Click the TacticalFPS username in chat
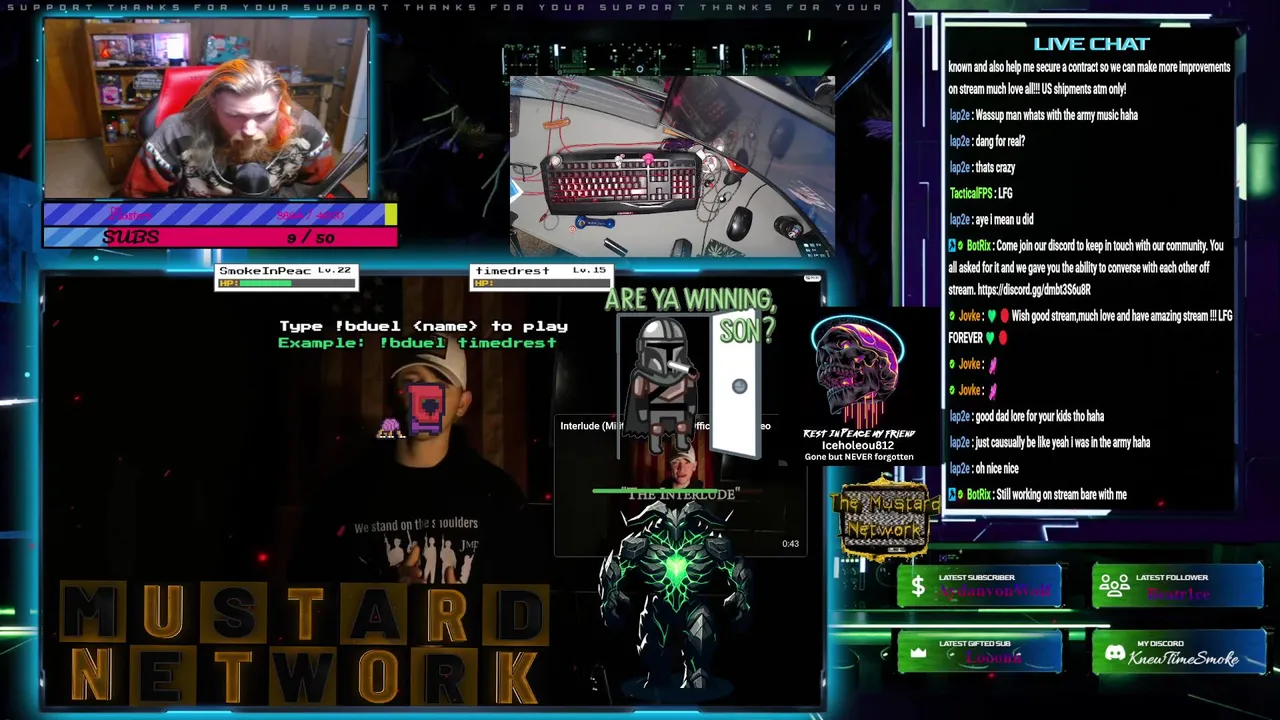This screenshot has width=1280, height=720. 971,193
